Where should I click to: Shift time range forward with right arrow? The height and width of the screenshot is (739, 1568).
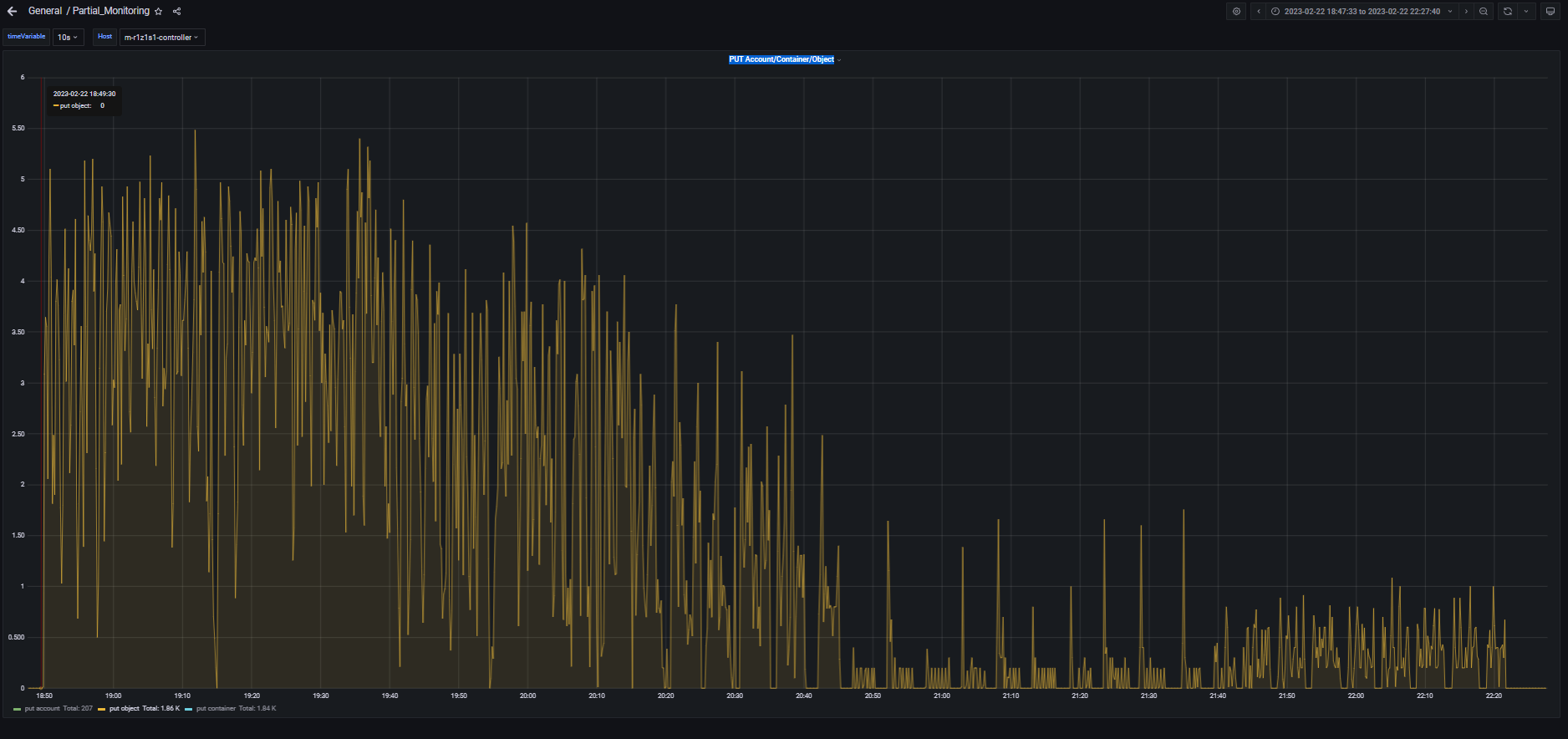pos(1466,12)
